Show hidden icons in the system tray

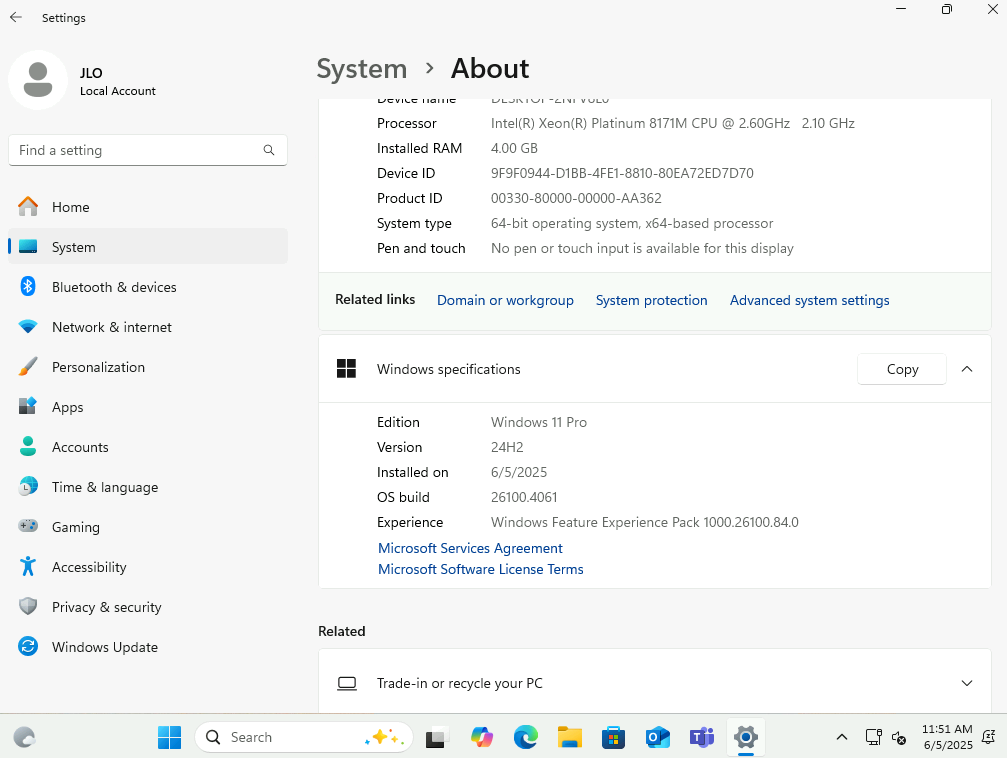pyautogui.click(x=841, y=737)
